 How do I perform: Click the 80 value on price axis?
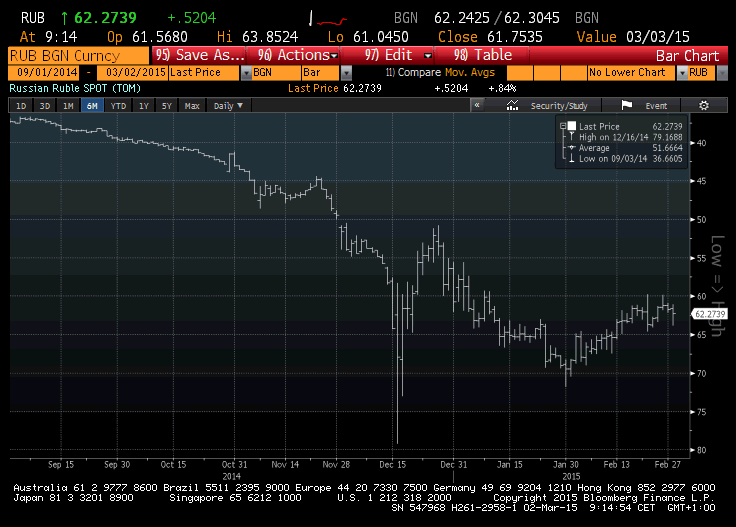point(701,450)
